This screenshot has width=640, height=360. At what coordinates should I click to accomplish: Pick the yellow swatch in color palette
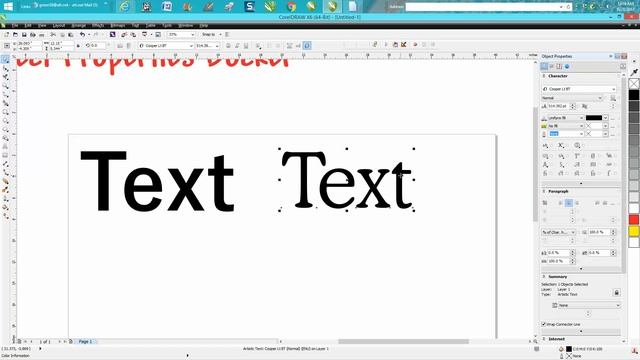[x=634, y=231]
